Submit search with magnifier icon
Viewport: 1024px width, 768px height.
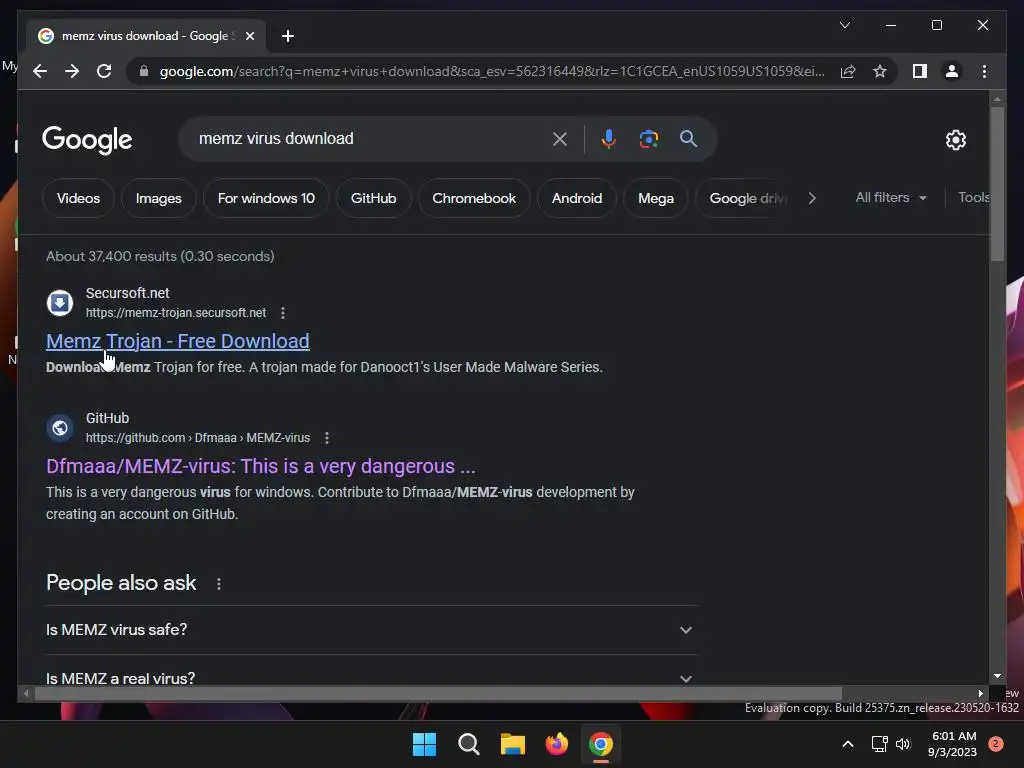688,138
